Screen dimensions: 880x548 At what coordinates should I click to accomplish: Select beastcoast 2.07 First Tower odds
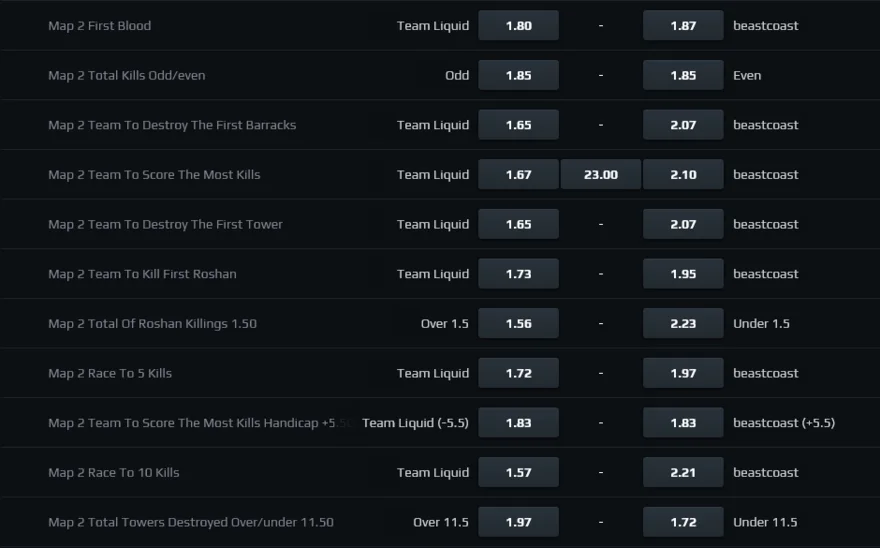[x=683, y=224]
